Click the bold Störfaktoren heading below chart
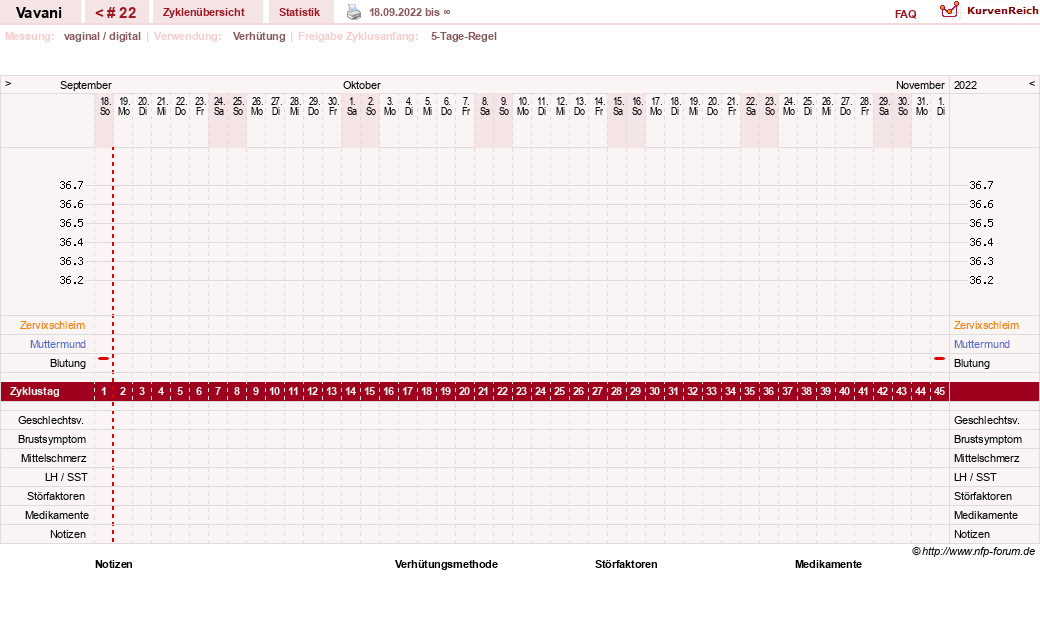Screen dimensions: 1040x623 [626, 564]
